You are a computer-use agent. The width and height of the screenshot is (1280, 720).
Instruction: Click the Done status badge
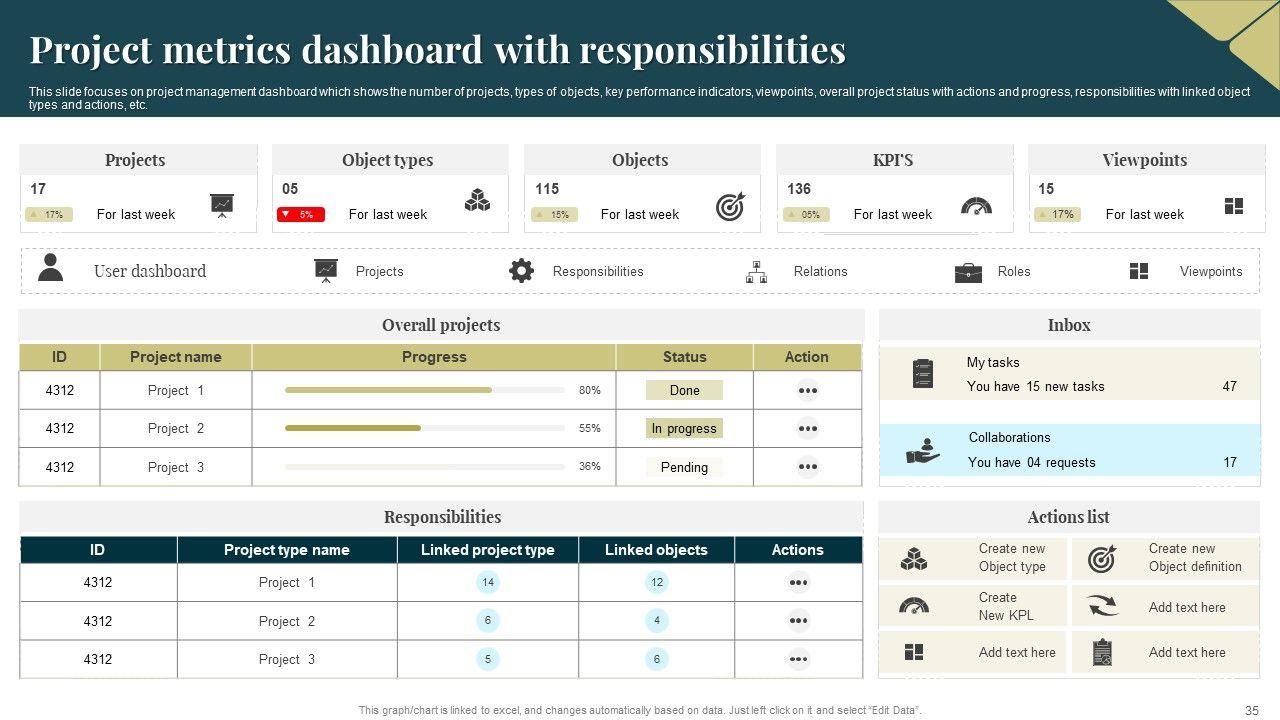point(684,391)
